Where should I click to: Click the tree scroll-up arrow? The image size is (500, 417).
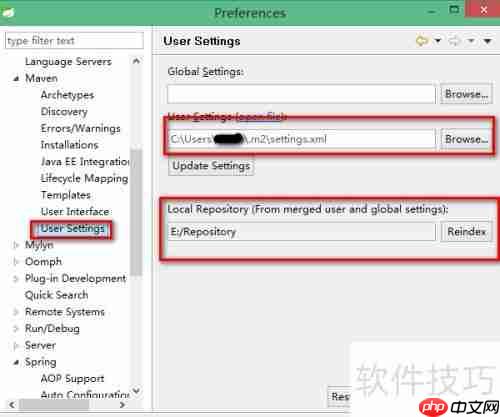pyautogui.click(x=136, y=61)
